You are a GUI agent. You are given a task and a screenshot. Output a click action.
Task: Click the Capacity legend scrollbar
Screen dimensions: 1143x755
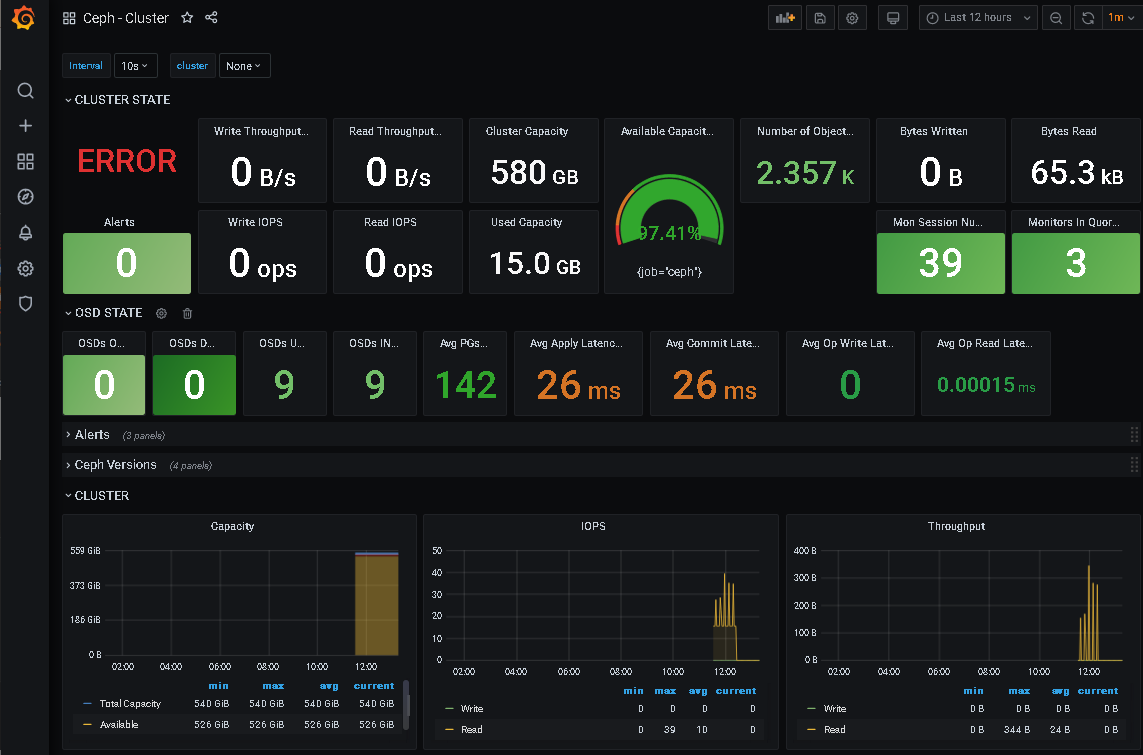[406, 704]
